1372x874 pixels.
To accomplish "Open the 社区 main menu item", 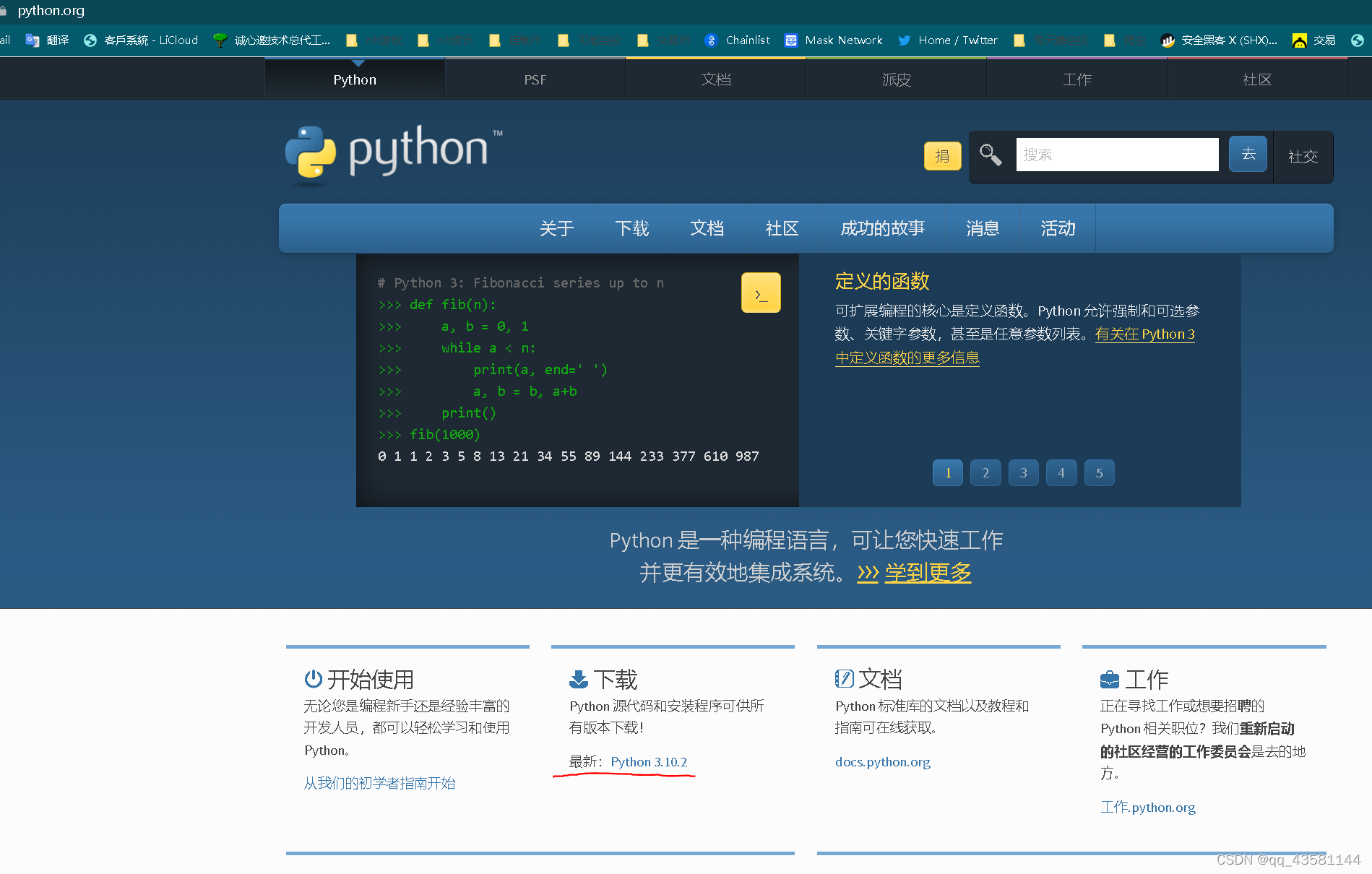I will [782, 228].
